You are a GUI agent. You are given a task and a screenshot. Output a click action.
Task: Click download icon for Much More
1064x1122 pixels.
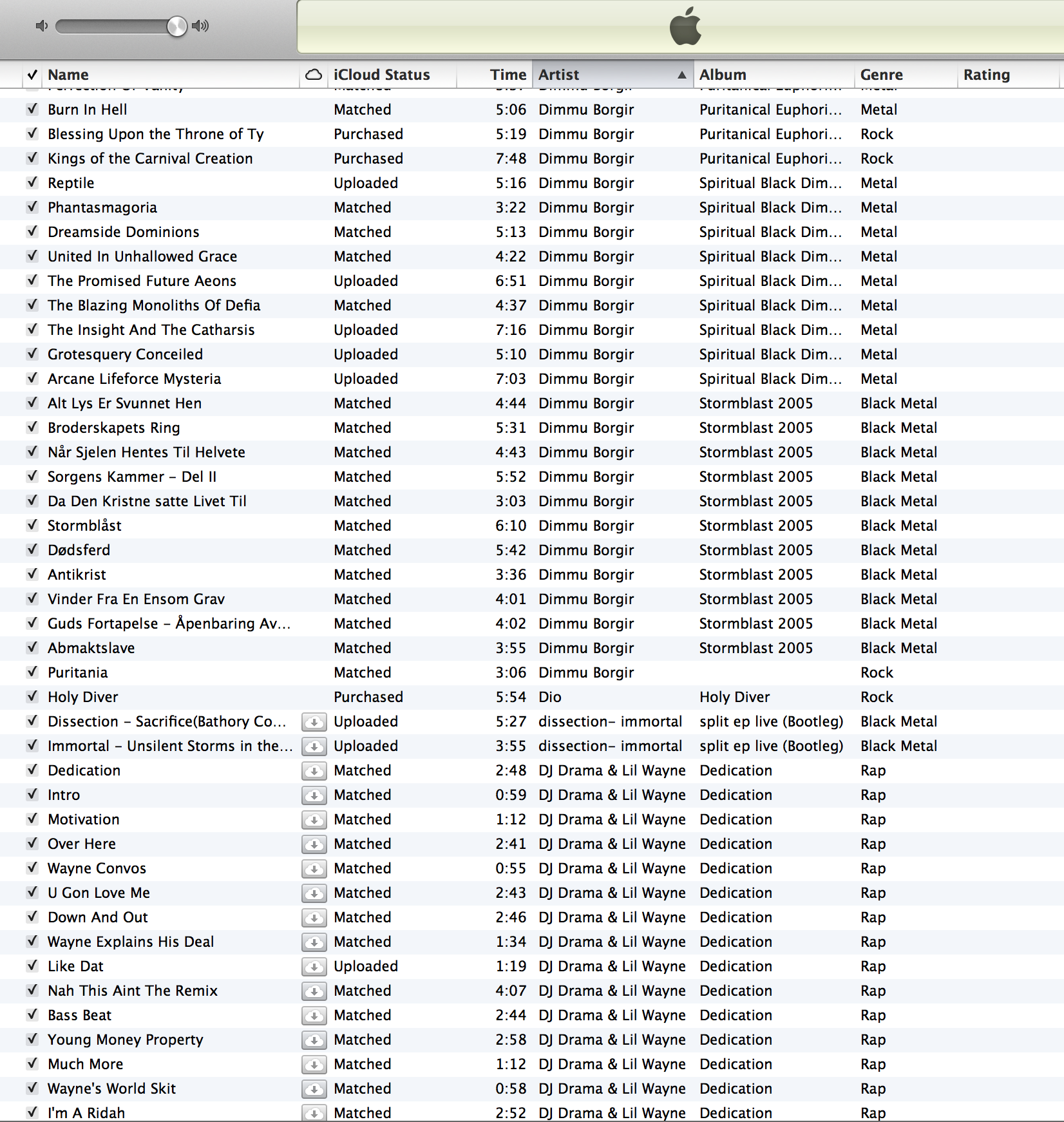pyautogui.click(x=314, y=1065)
